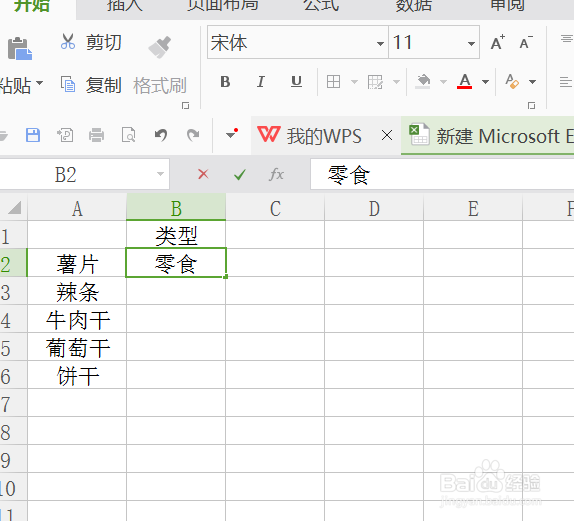Select the cell containing 葡萄干

[x=77, y=347]
